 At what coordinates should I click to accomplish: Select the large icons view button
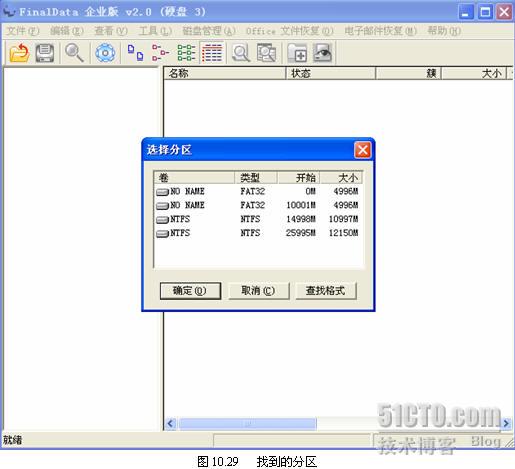tap(135, 53)
